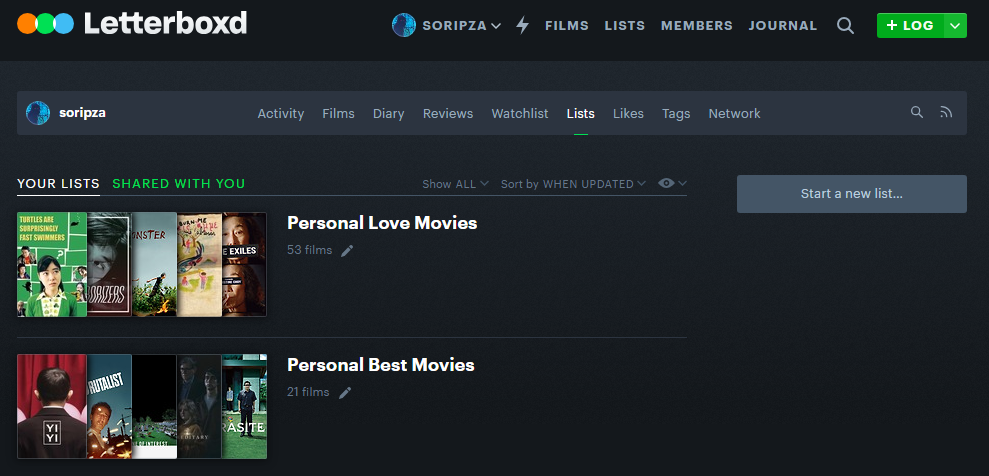Viewport: 989px width, 476px height.
Task: Switch to the Likes profile tab
Action: click(628, 113)
